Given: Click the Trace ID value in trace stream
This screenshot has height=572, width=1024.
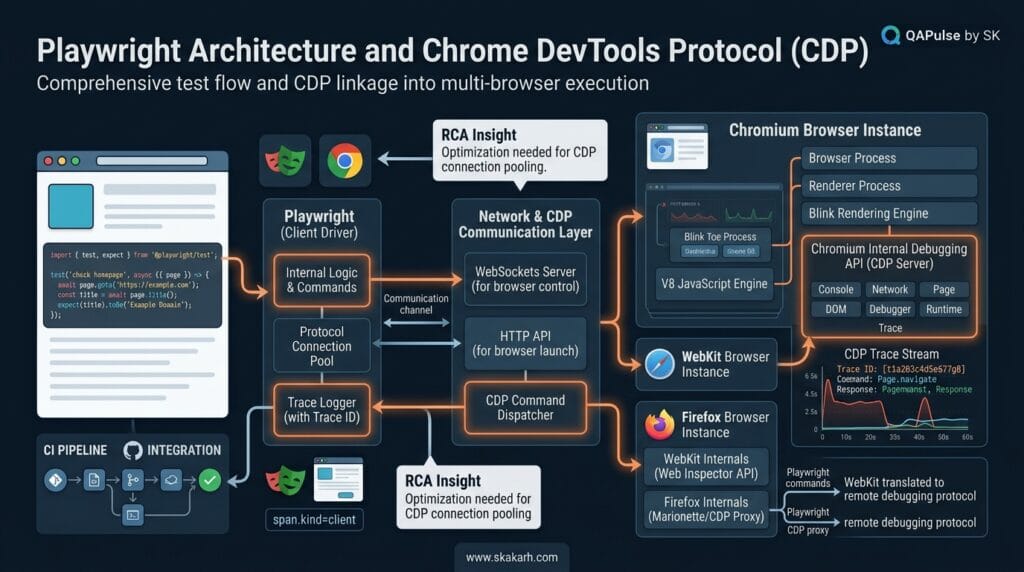Looking at the screenshot, I should coord(924,369).
